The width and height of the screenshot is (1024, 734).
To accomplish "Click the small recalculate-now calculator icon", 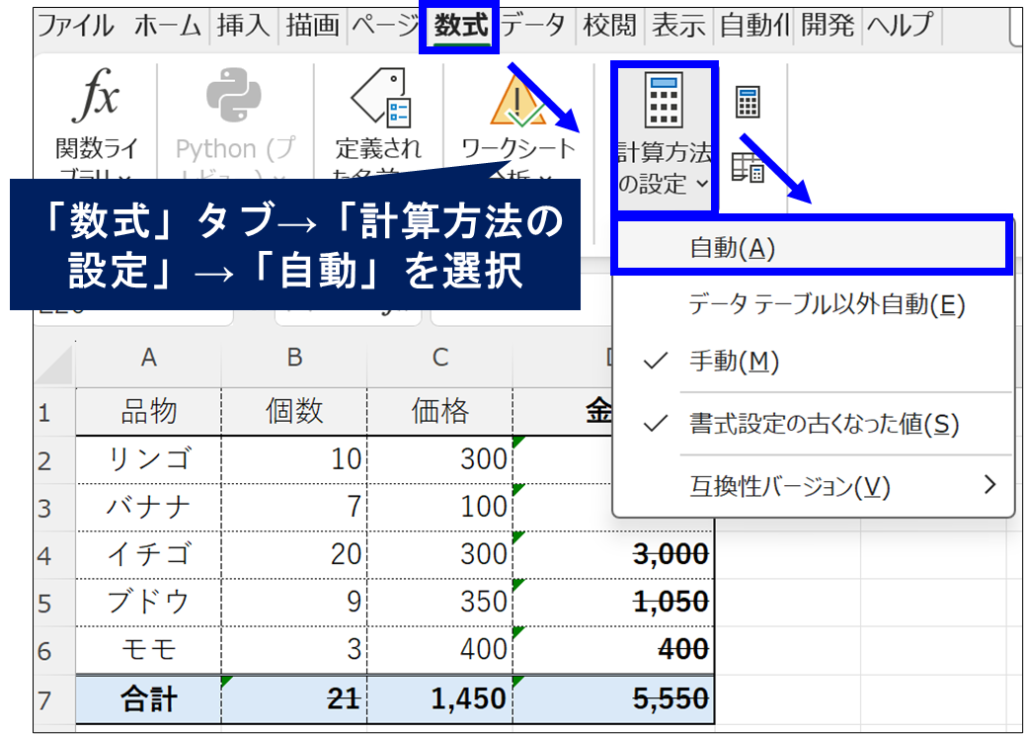I will (747, 102).
